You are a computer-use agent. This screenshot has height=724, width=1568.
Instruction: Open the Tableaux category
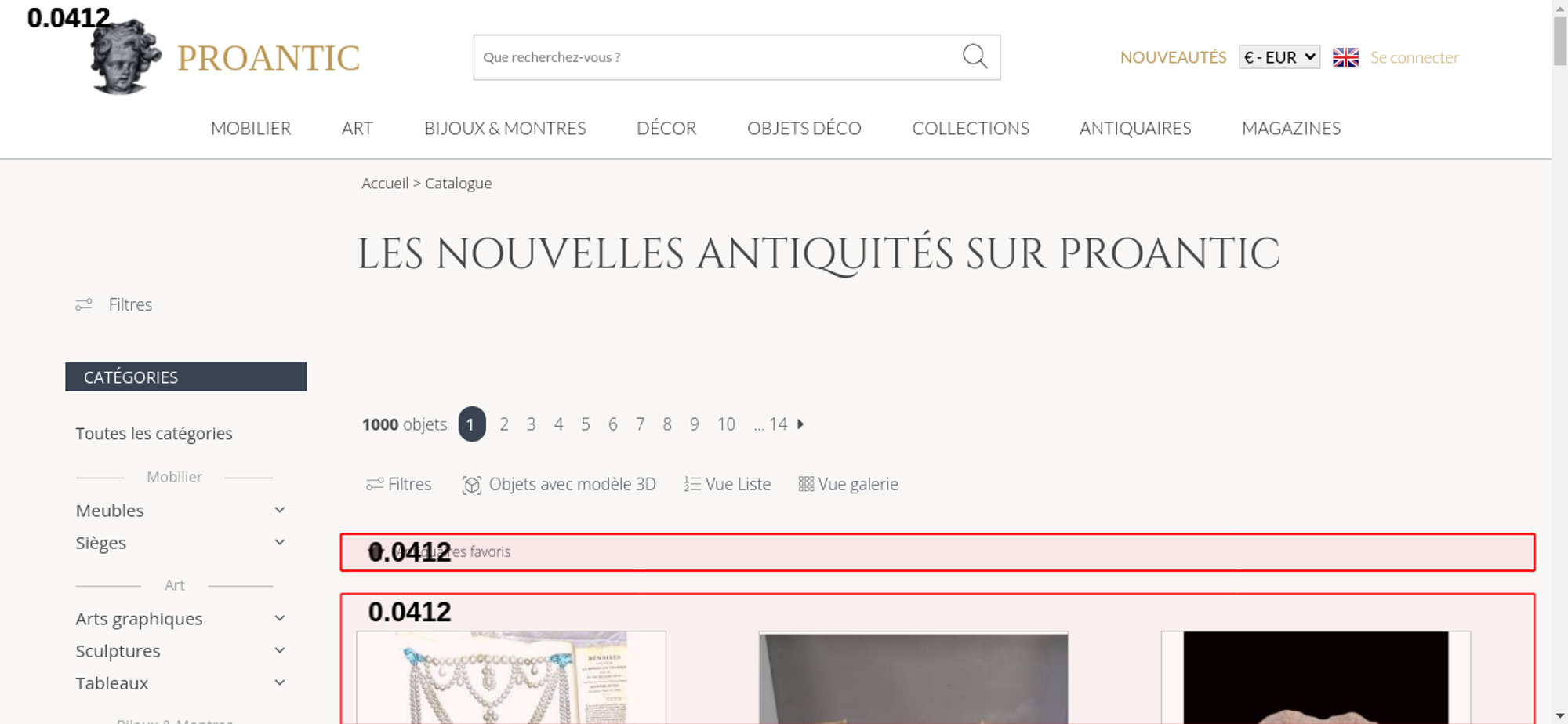(111, 683)
